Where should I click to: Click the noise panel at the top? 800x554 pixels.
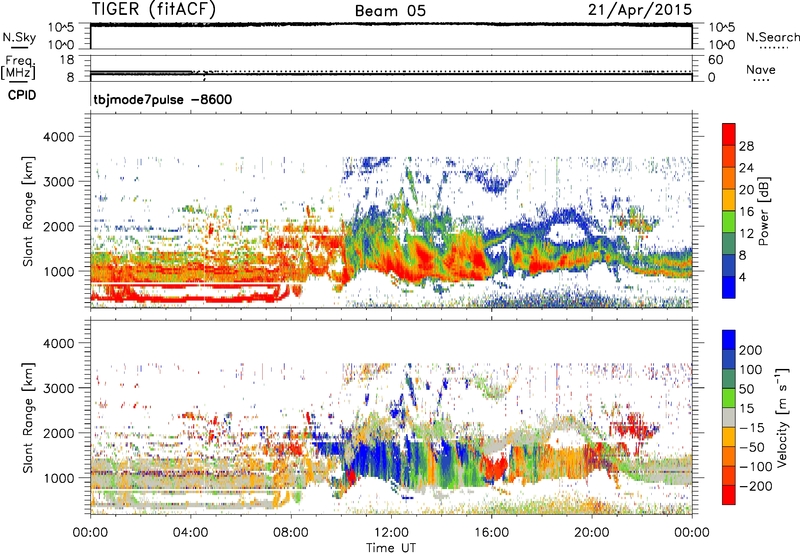(x=391, y=36)
